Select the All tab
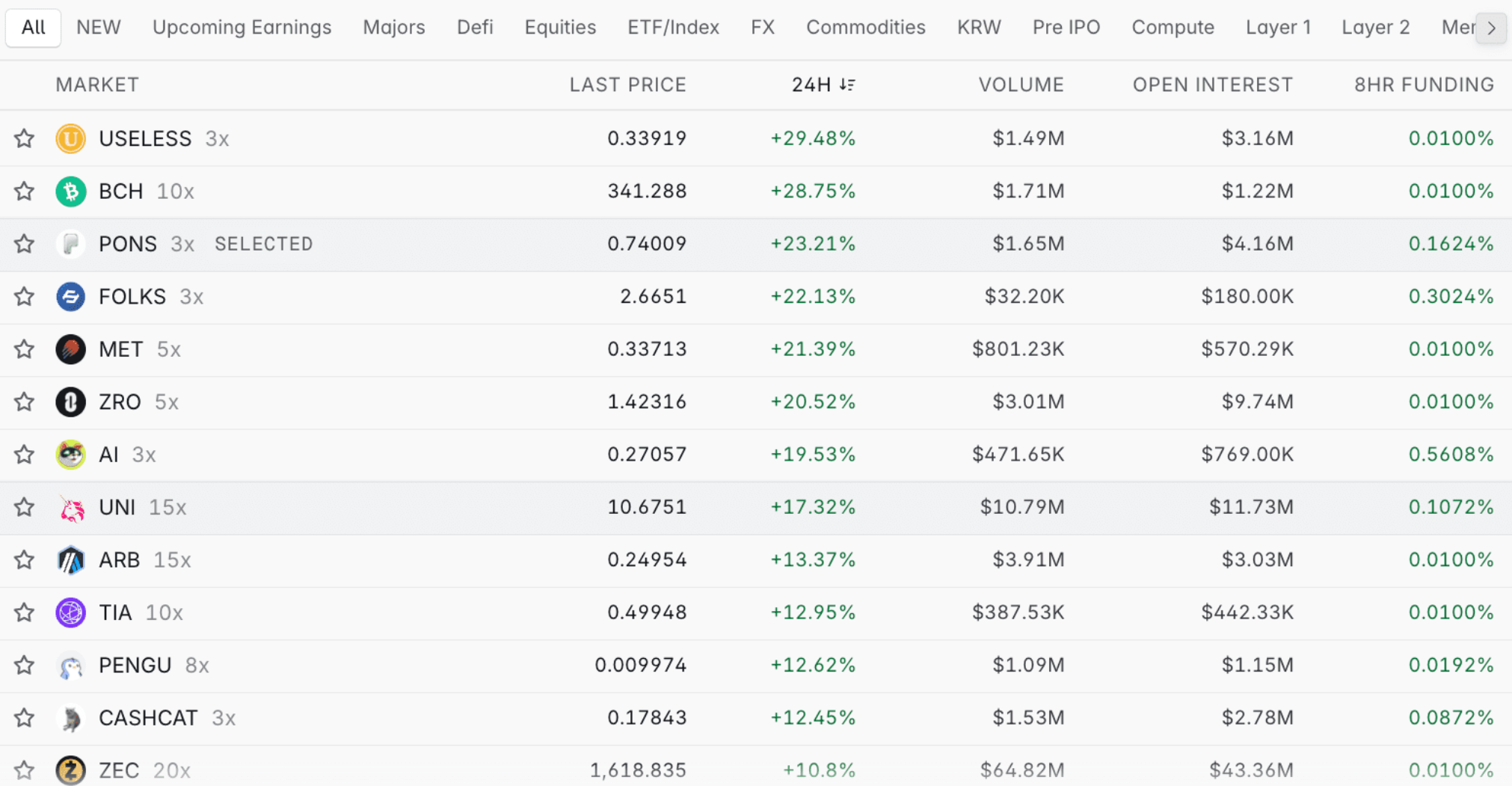 click(34, 28)
